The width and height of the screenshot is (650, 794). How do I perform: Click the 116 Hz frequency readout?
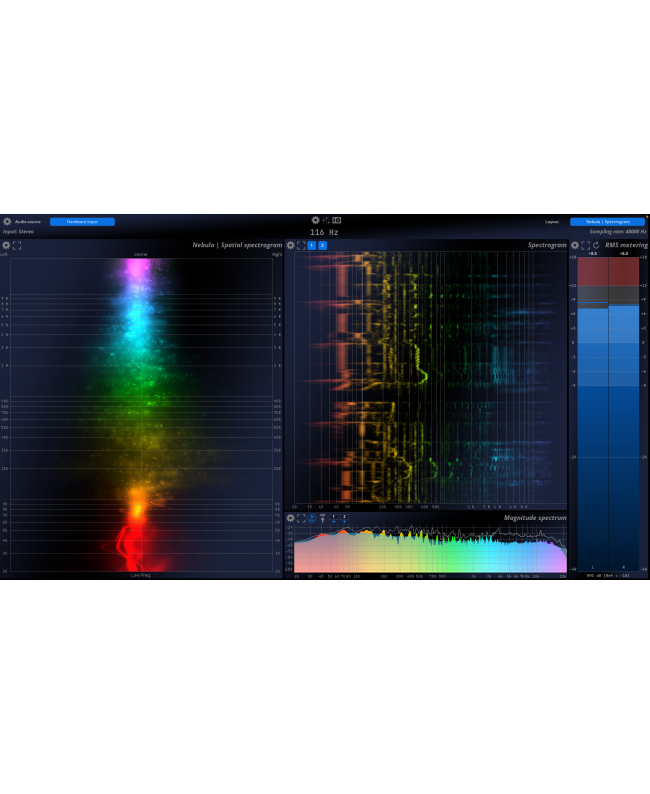click(324, 232)
